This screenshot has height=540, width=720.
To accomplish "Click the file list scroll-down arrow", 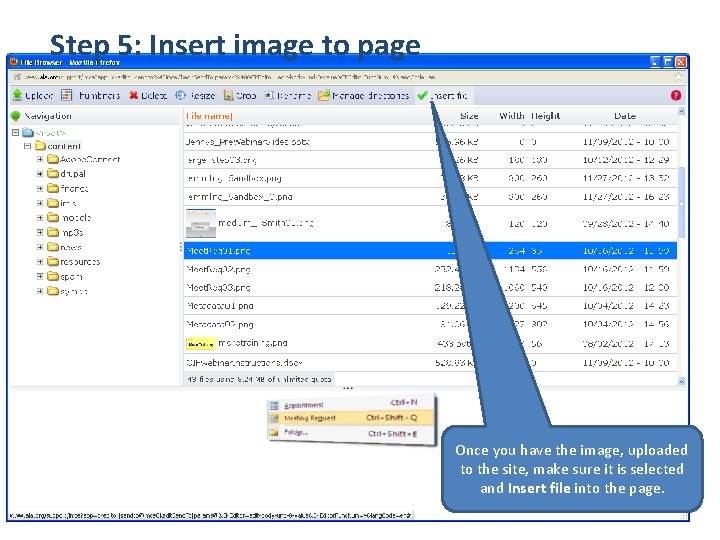I will tap(681, 381).
